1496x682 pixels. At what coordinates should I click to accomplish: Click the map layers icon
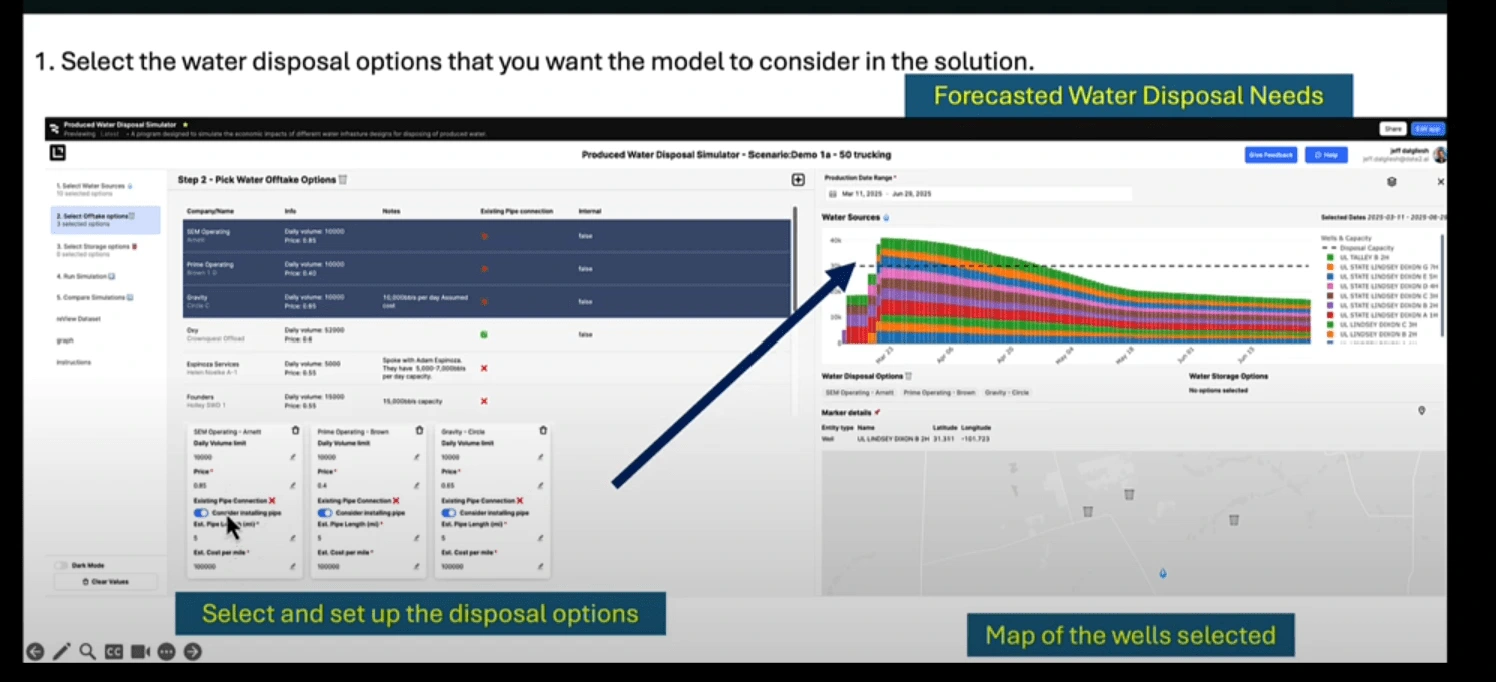pos(1391,182)
